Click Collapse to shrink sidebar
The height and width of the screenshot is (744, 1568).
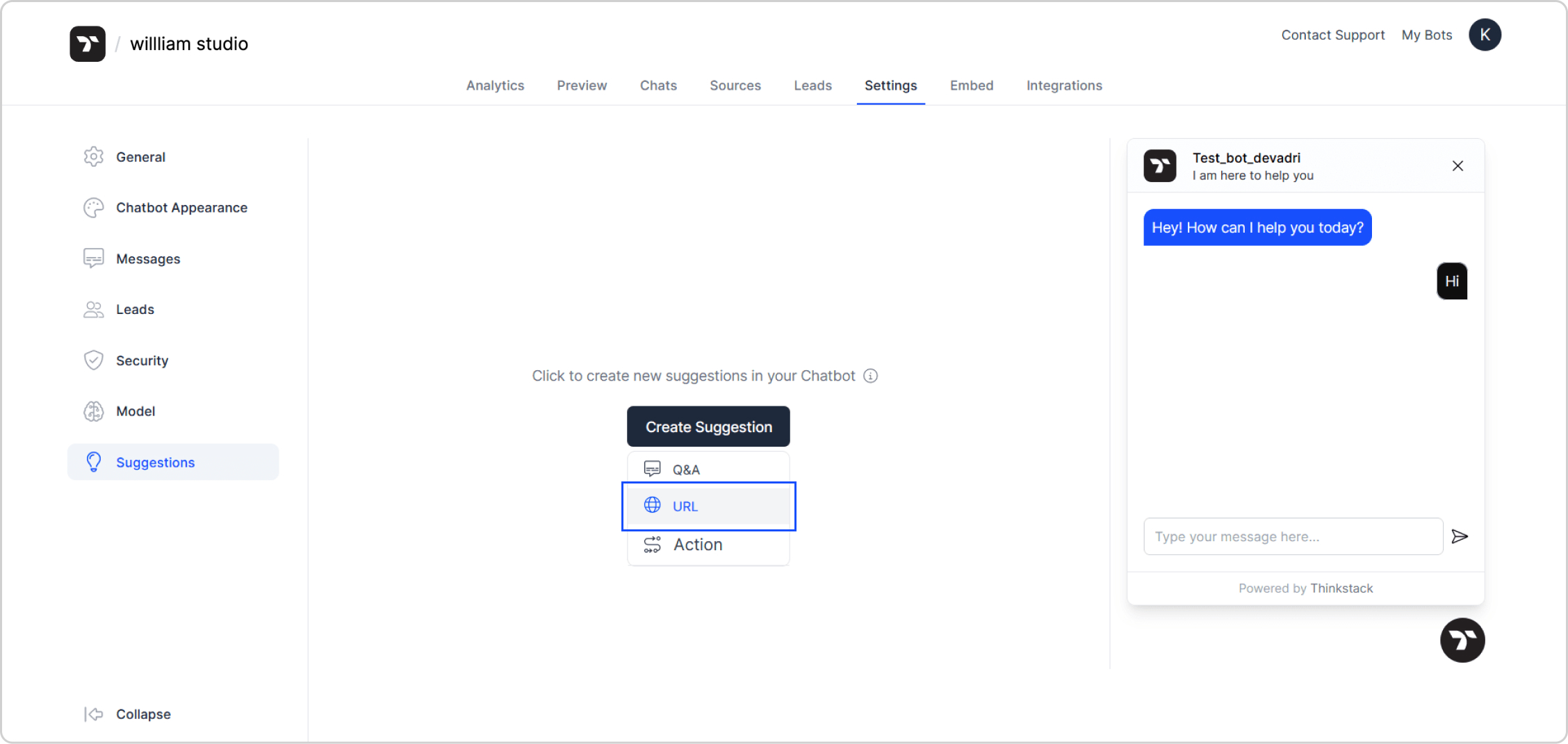(x=143, y=714)
